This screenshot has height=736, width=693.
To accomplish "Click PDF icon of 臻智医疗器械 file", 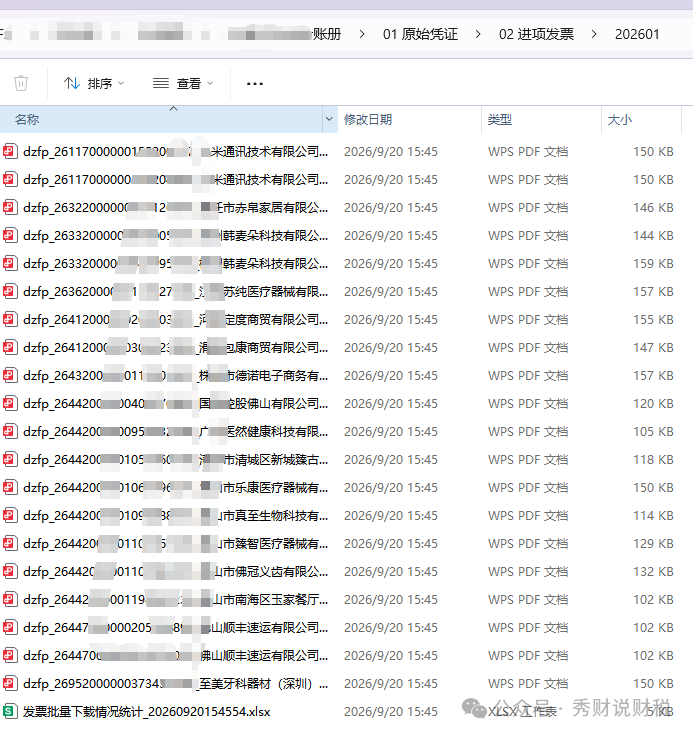I will tap(10, 543).
